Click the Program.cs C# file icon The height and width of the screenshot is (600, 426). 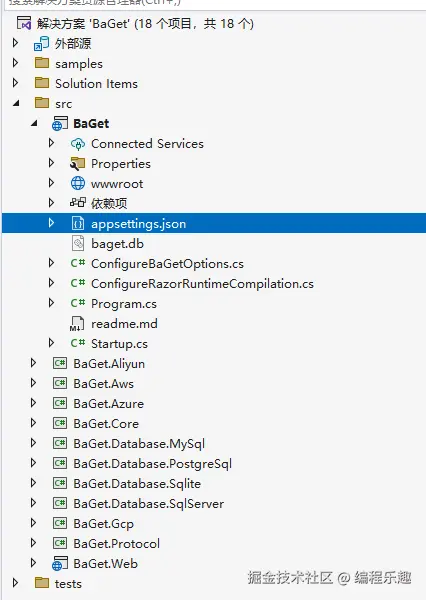pos(78,303)
